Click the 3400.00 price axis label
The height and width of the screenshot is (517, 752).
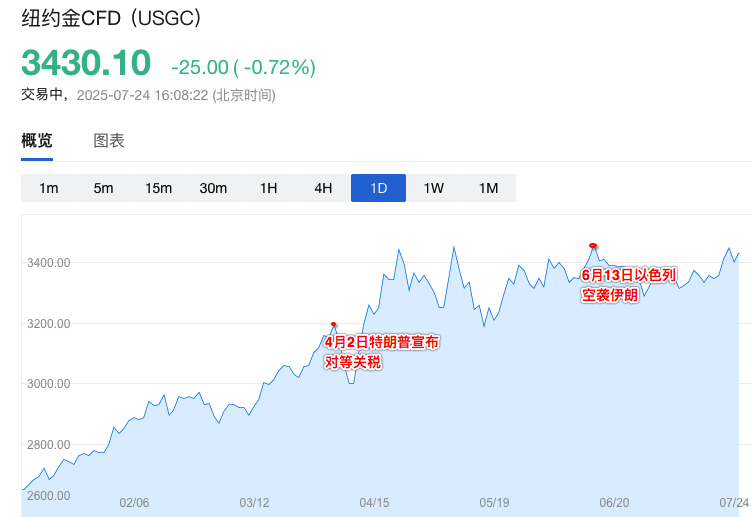click(x=48, y=263)
